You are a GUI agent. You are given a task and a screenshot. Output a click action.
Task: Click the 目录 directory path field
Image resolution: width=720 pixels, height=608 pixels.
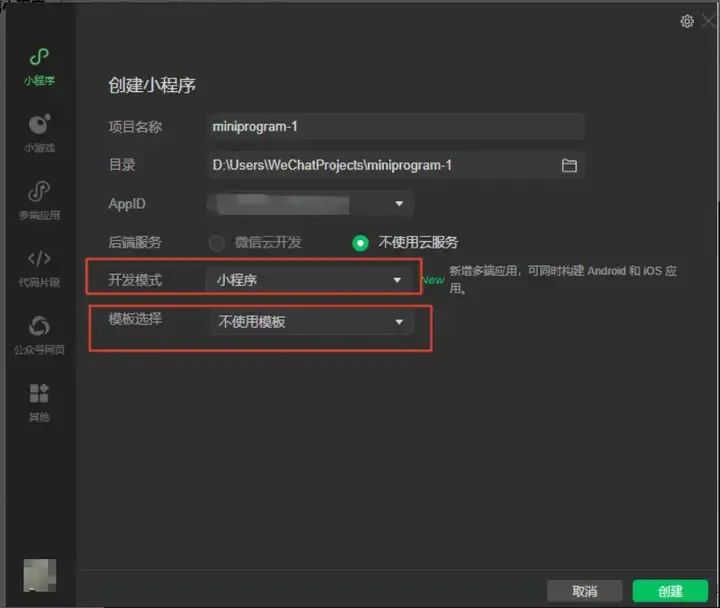(x=395, y=165)
